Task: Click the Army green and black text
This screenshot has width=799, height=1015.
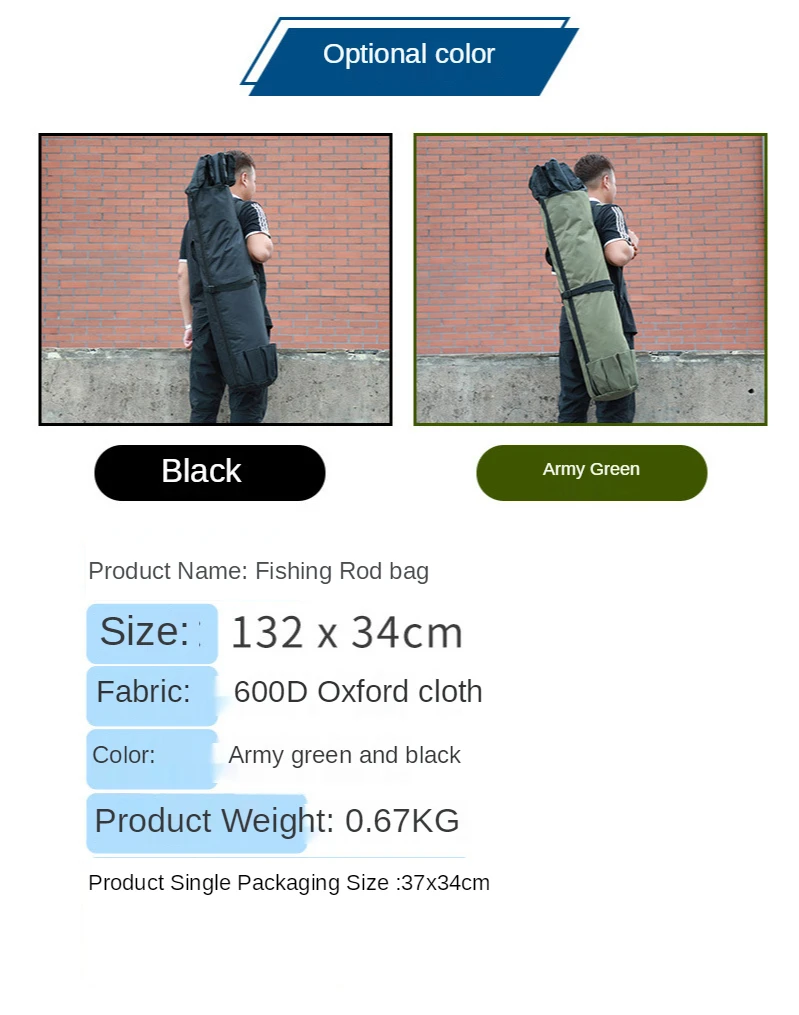Action: [x=344, y=755]
